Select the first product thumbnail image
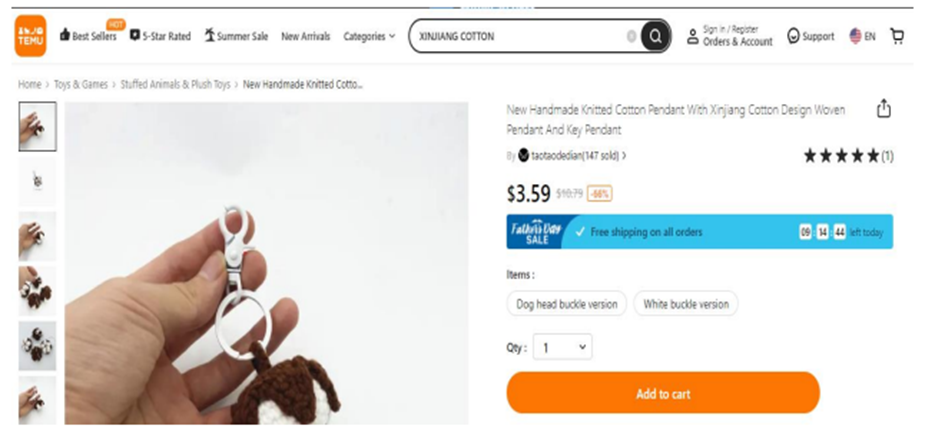The image size is (945, 429). point(37,126)
